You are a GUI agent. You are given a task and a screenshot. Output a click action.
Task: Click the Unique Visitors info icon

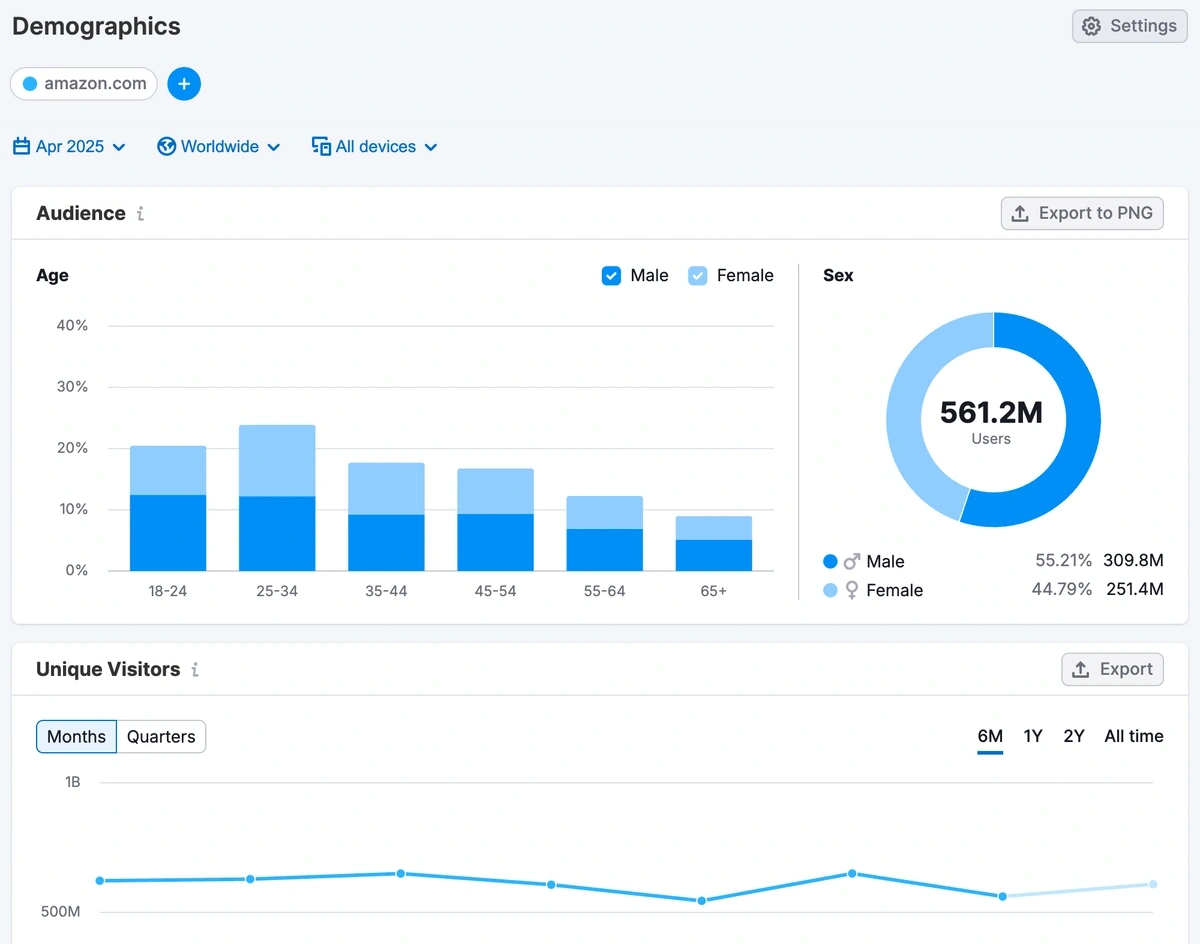click(x=195, y=669)
